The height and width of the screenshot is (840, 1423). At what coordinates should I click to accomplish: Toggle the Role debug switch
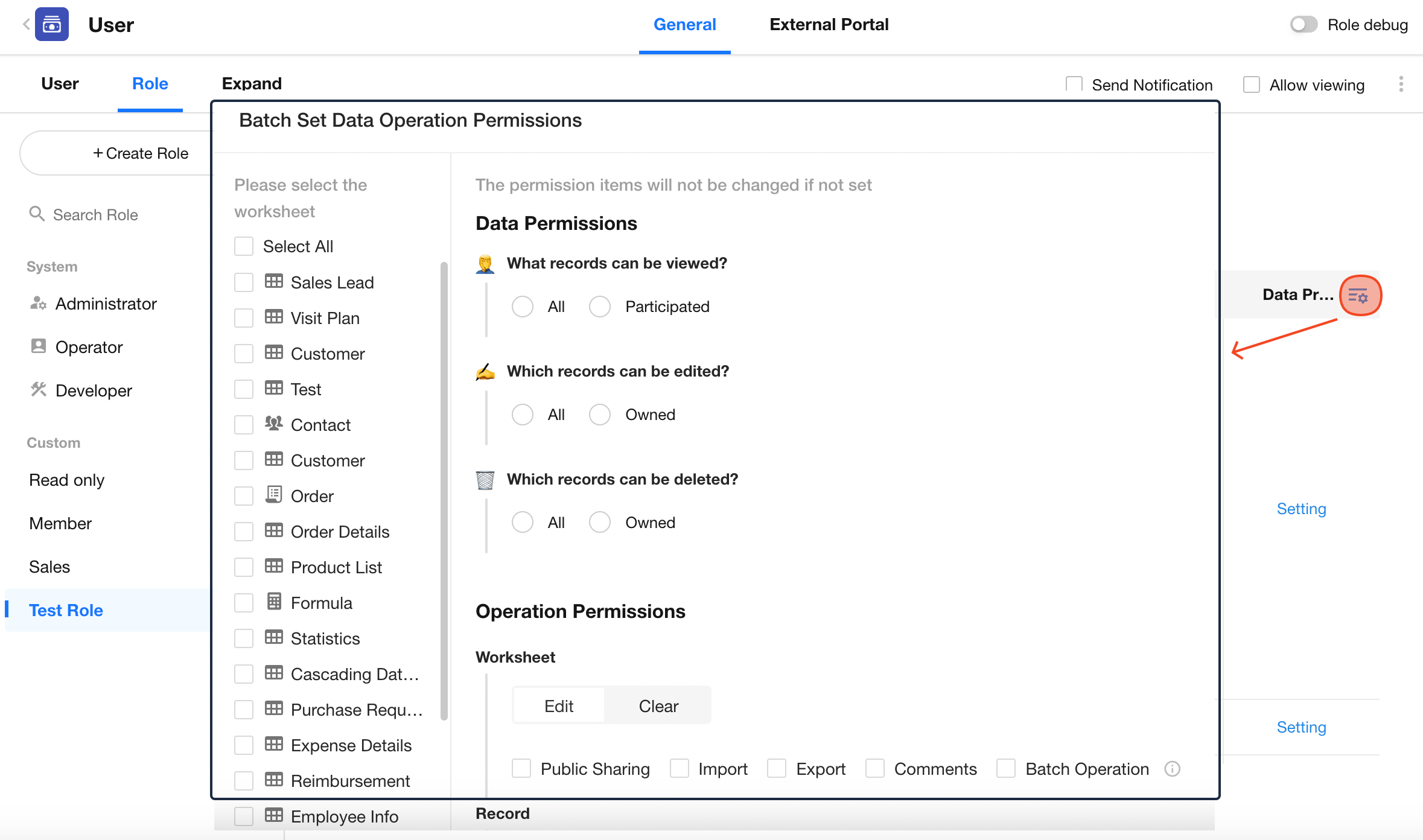pyautogui.click(x=1304, y=25)
